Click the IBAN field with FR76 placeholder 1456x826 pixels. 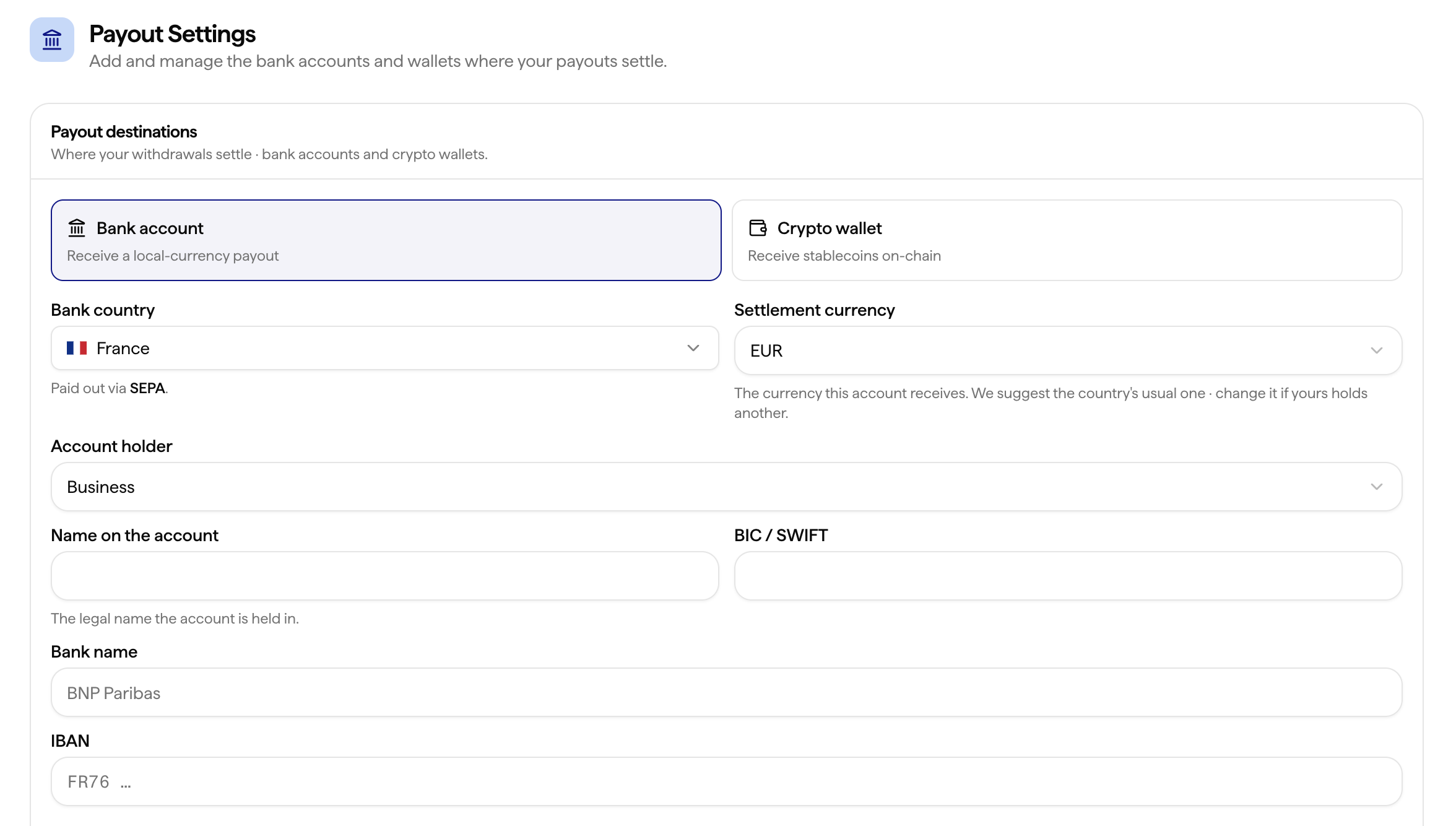click(727, 781)
